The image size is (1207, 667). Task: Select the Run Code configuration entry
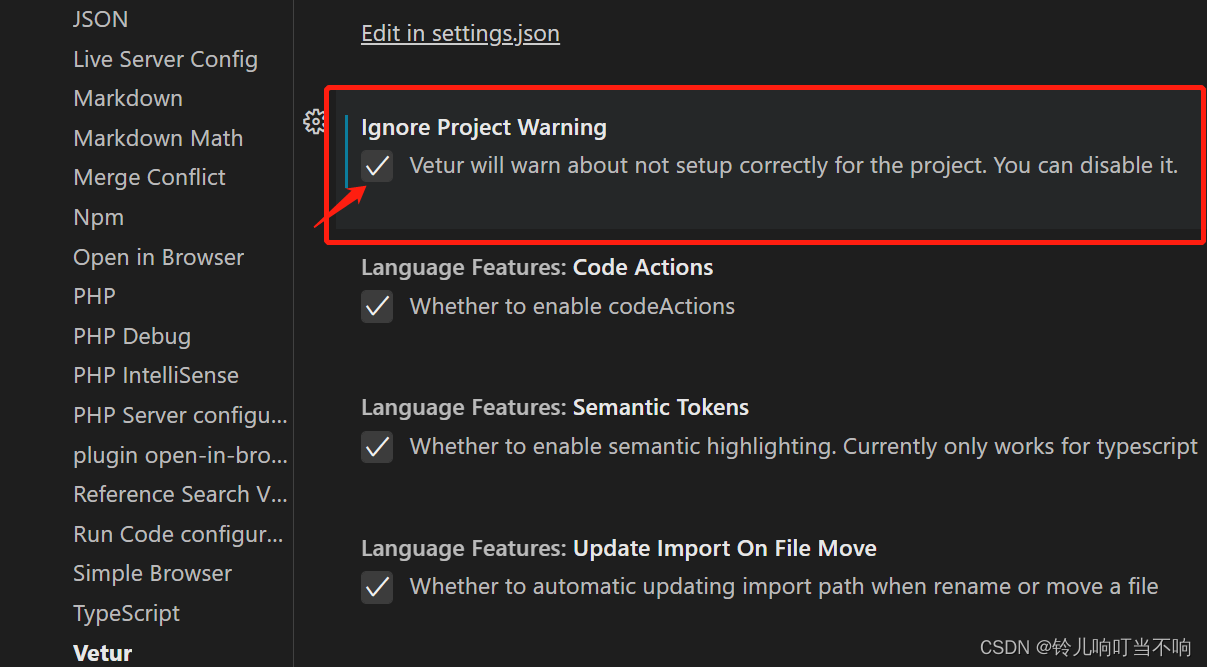point(178,534)
